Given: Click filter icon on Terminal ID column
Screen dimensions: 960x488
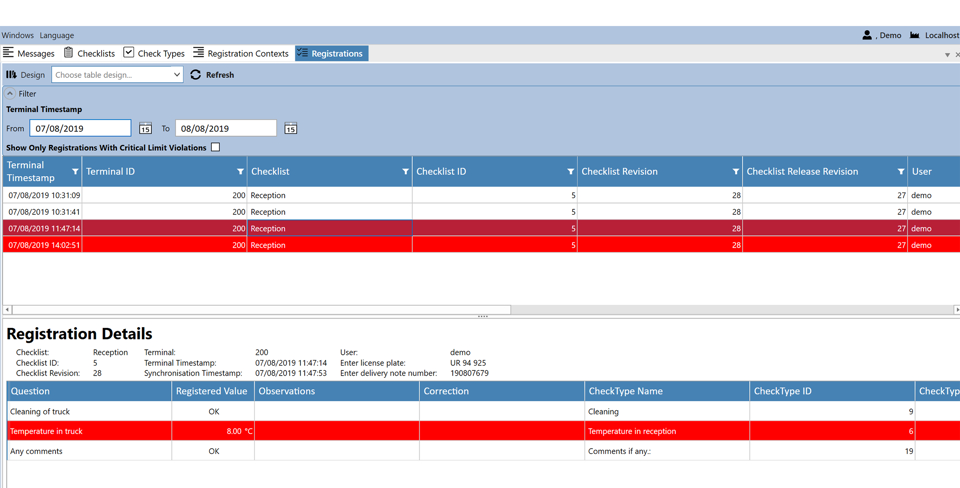Looking at the screenshot, I should click(240, 172).
